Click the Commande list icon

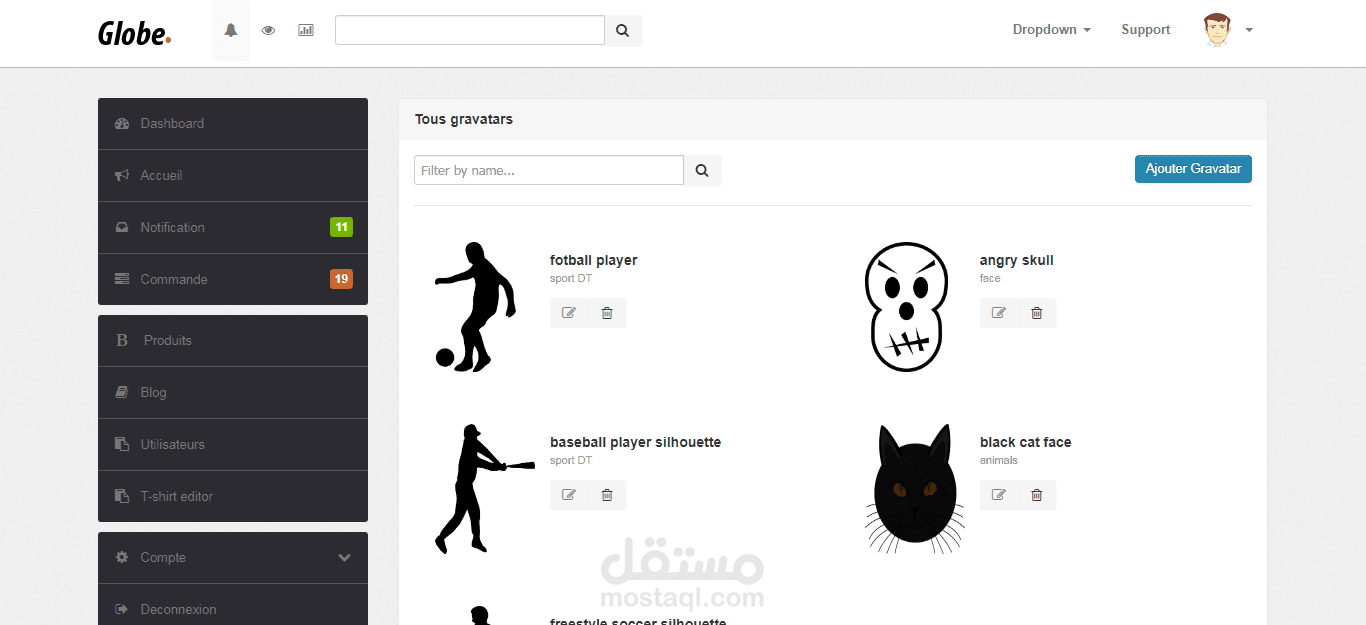click(122, 279)
